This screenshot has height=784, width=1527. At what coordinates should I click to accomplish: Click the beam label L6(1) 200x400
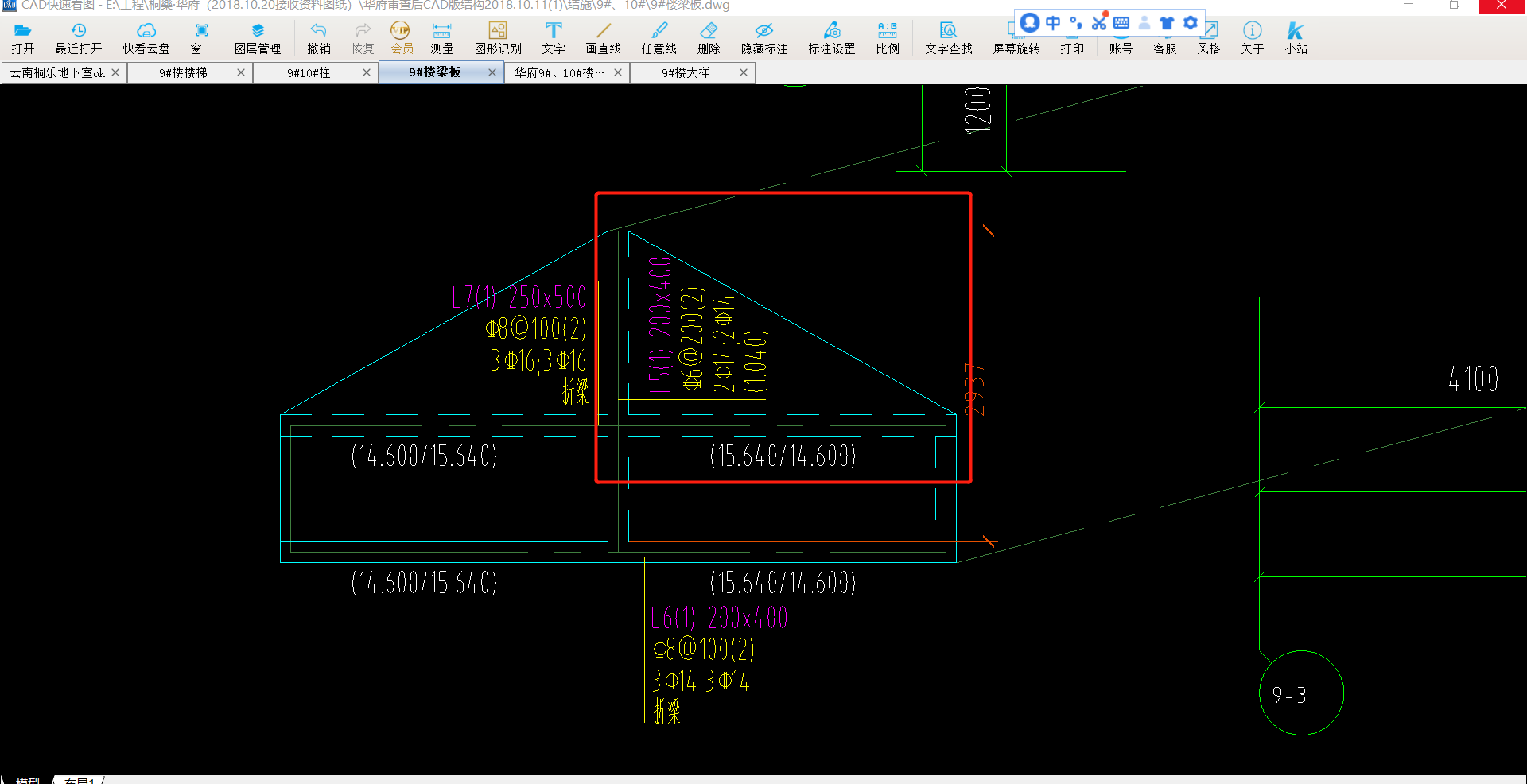(719, 618)
